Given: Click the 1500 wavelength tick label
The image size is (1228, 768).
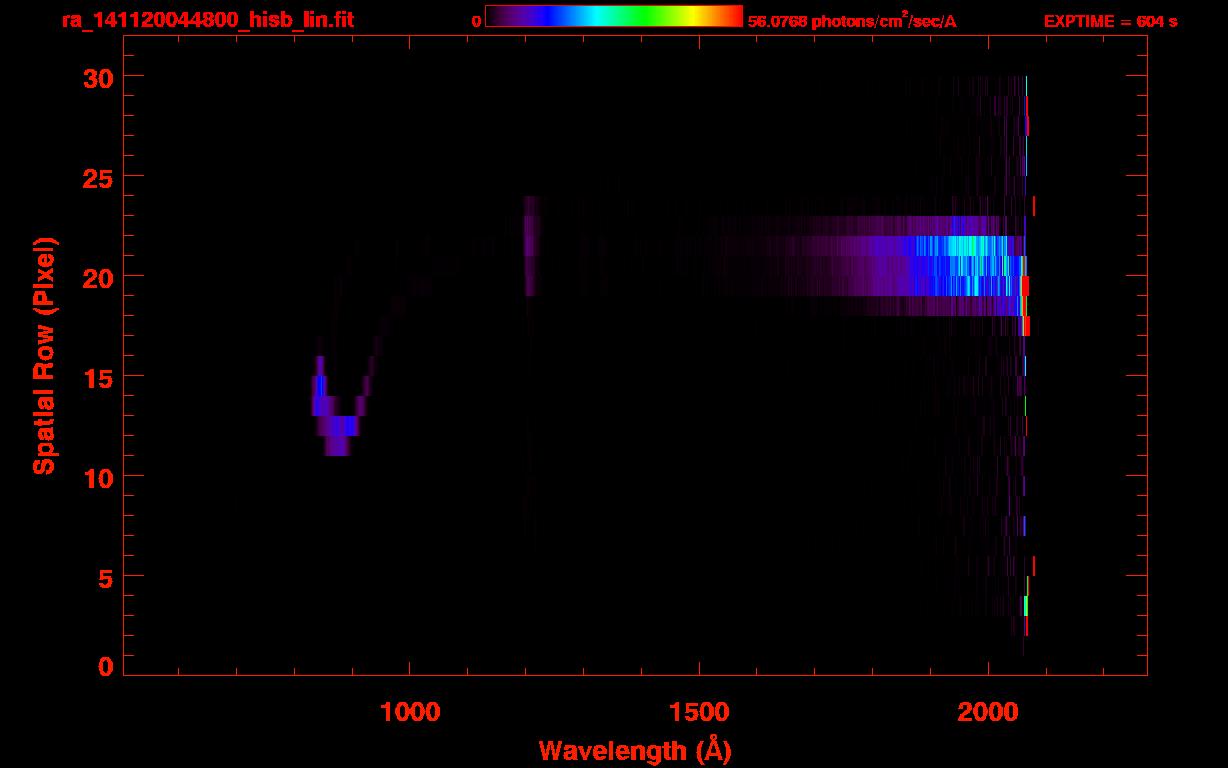Looking at the screenshot, I should coord(699,712).
